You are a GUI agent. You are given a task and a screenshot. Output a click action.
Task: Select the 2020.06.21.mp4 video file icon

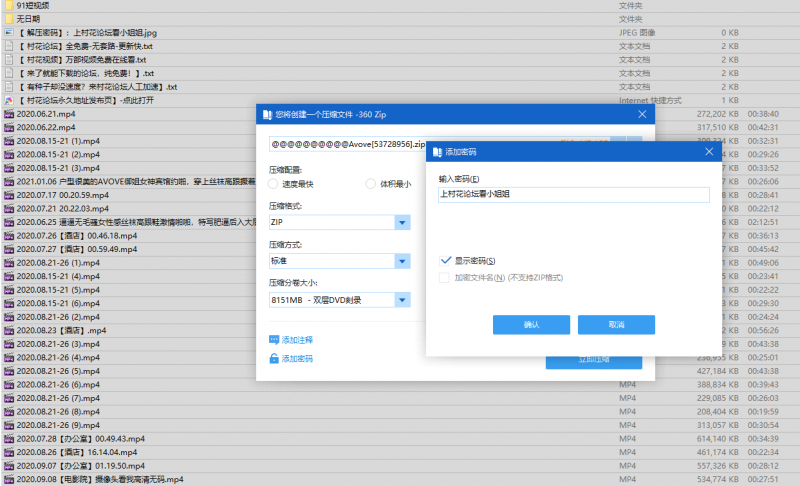coord(9,114)
